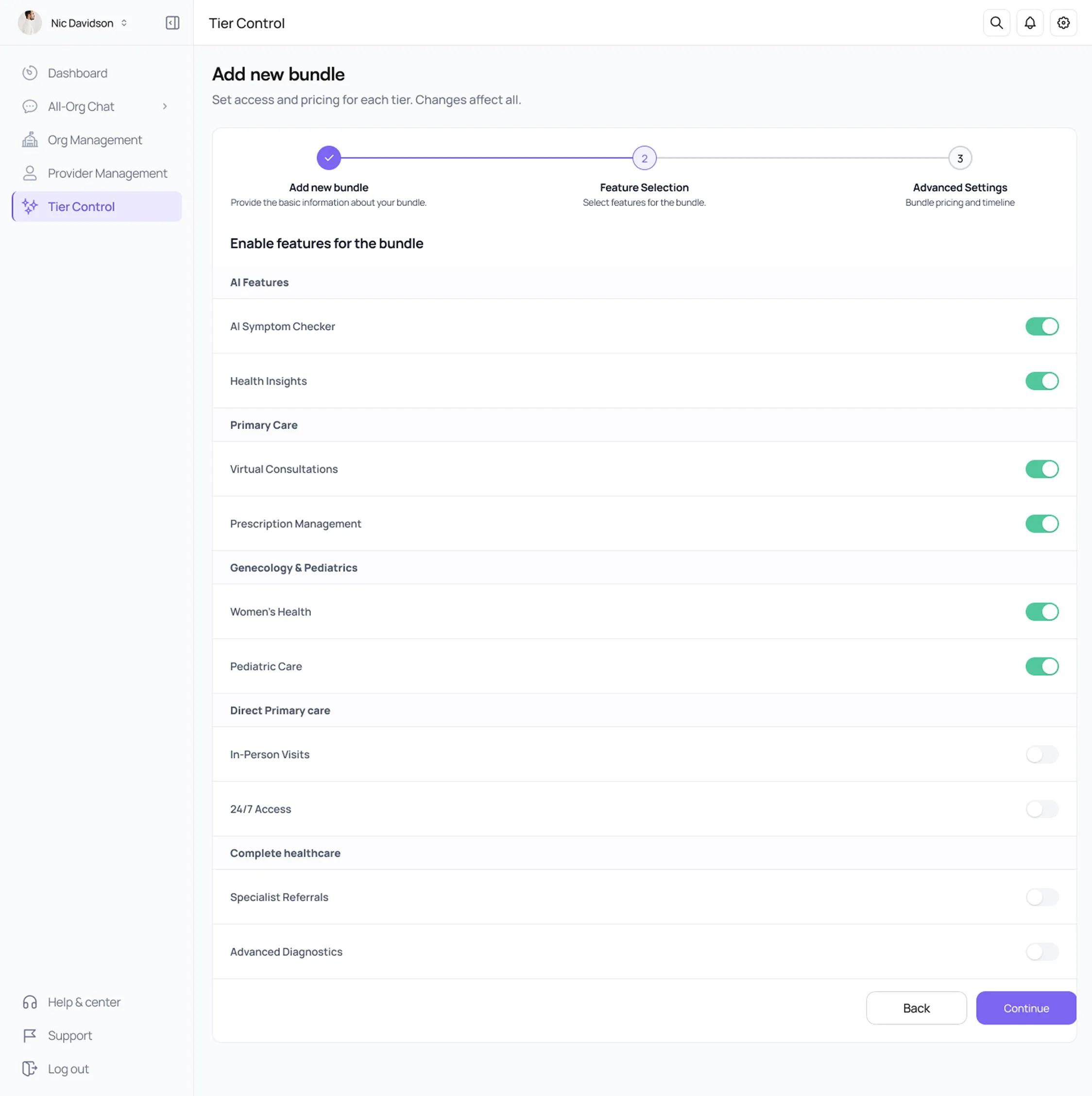Open the notifications bell

pyautogui.click(x=1030, y=23)
